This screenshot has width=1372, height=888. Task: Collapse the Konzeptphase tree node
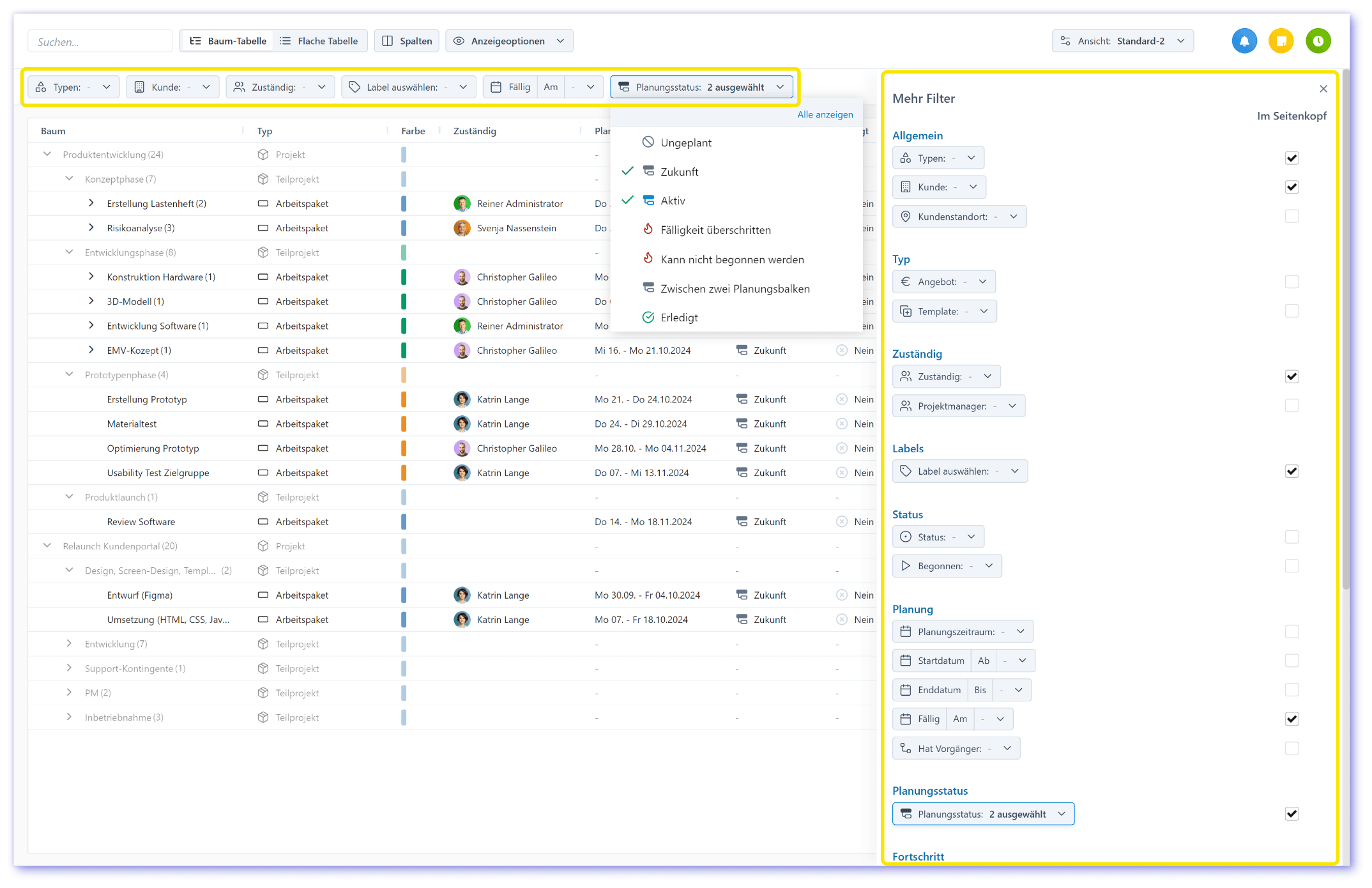pyautogui.click(x=69, y=179)
